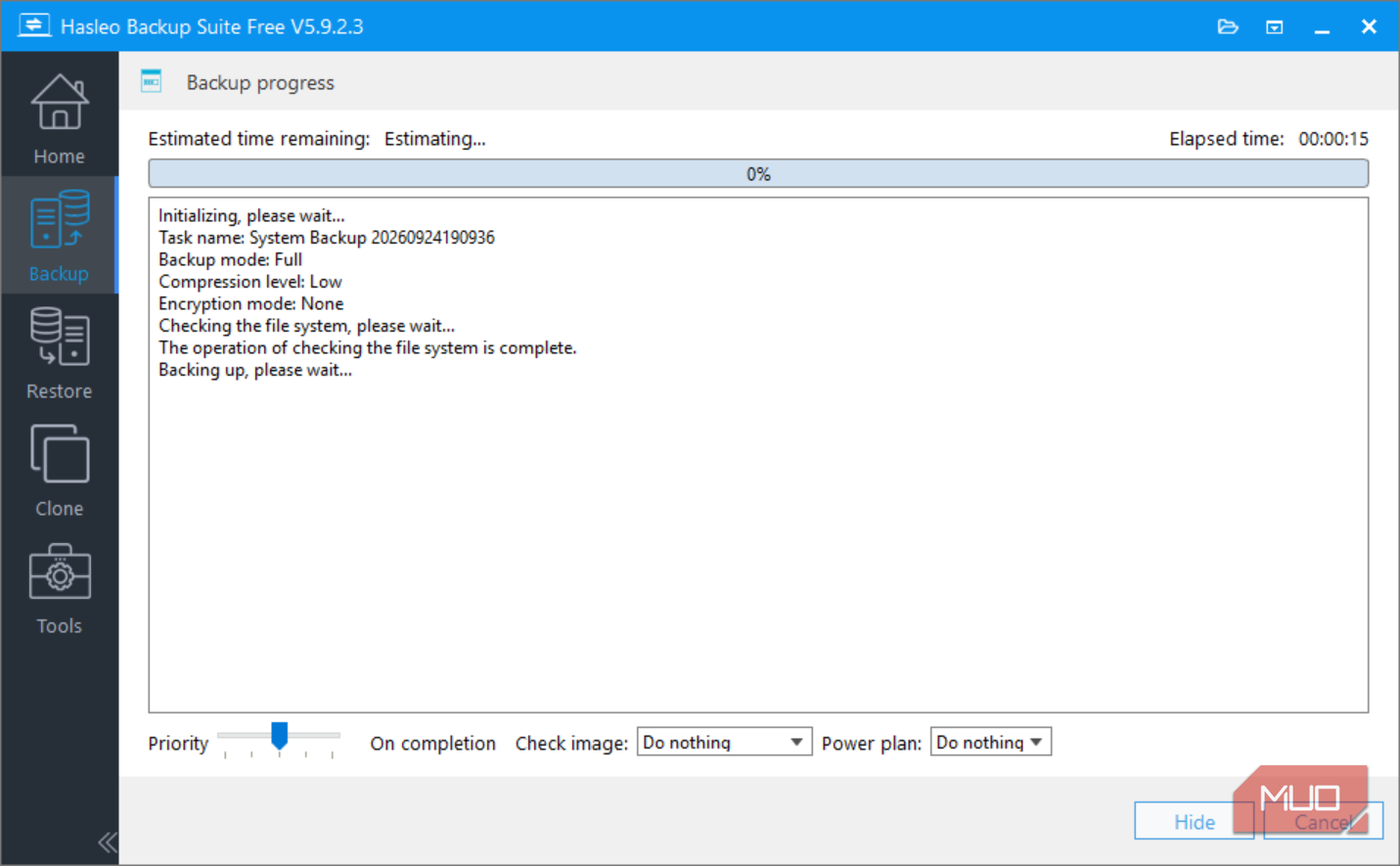This screenshot has width=1400, height=866.
Task: Click the open folder icon in title bar
Action: pyautogui.click(x=1228, y=26)
